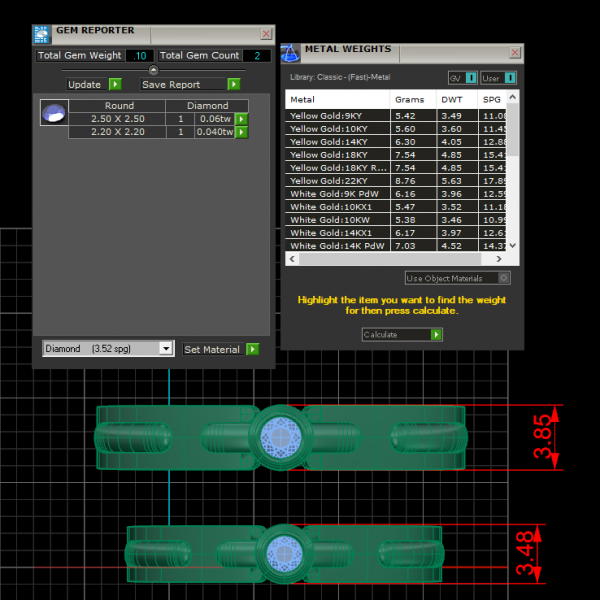Click green arrow on 0.040tw gem row
Image resolution: width=600 pixels, height=600 pixels.
(241, 132)
